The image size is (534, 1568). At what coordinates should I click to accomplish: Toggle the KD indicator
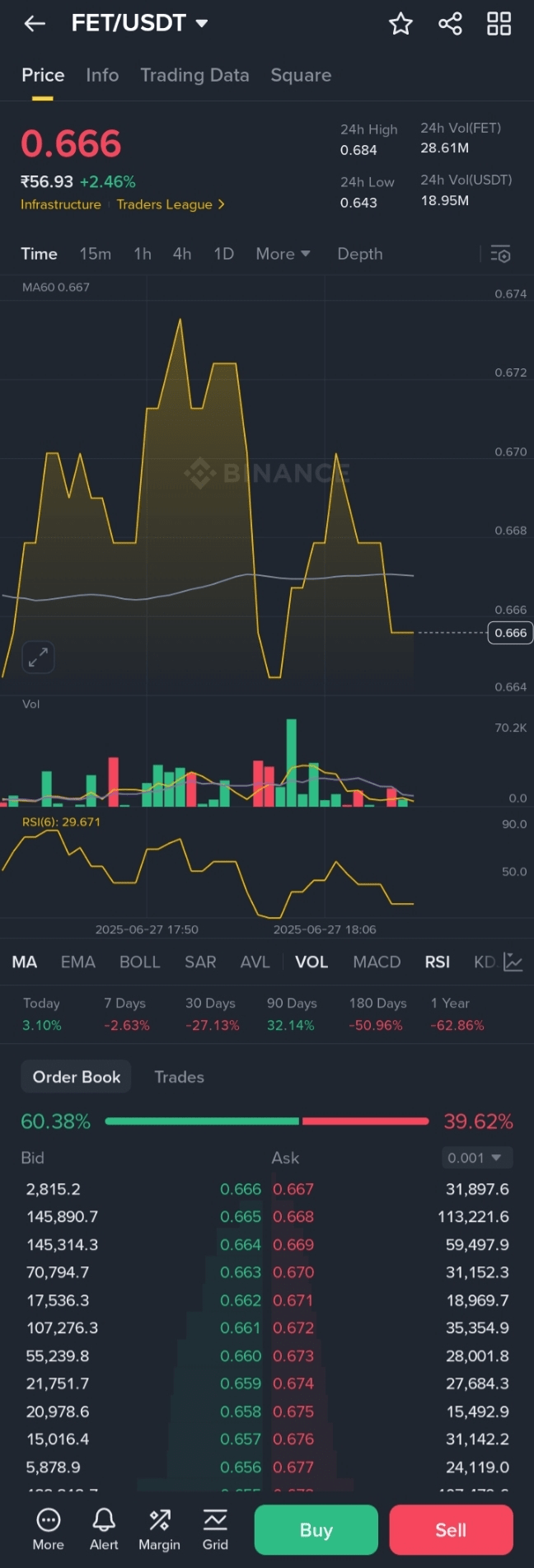pos(485,962)
